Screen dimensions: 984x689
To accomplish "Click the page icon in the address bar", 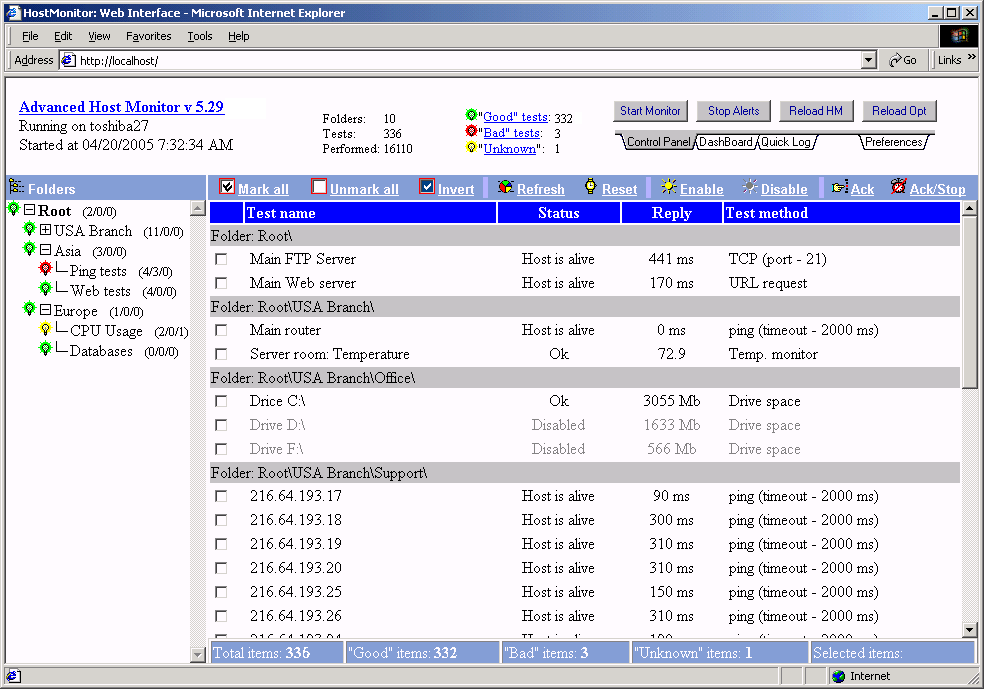I will [x=68, y=60].
